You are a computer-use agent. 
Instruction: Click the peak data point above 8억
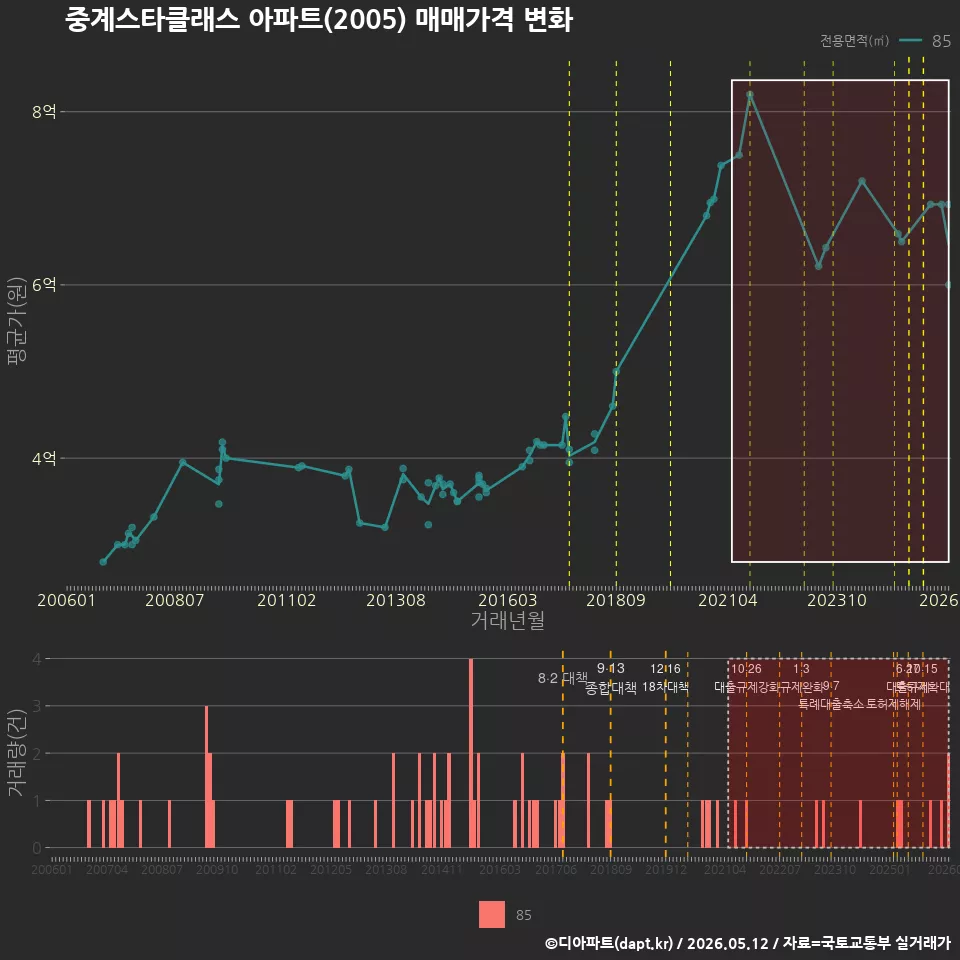[x=750, y=94]
